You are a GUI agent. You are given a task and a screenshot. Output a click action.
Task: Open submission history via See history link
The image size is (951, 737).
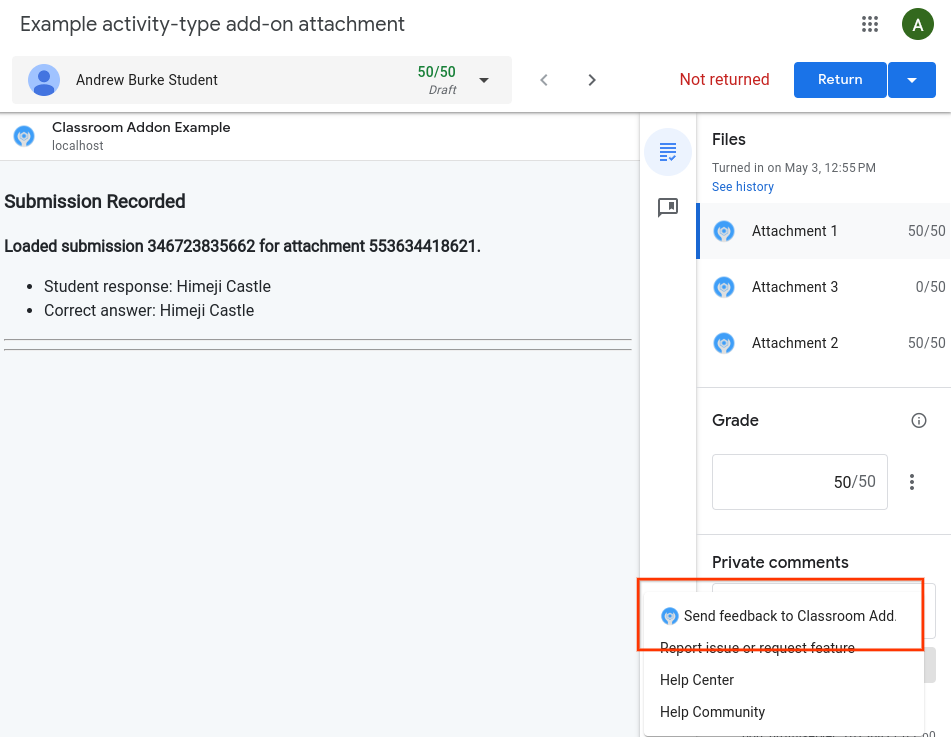(x=743, y=186)
